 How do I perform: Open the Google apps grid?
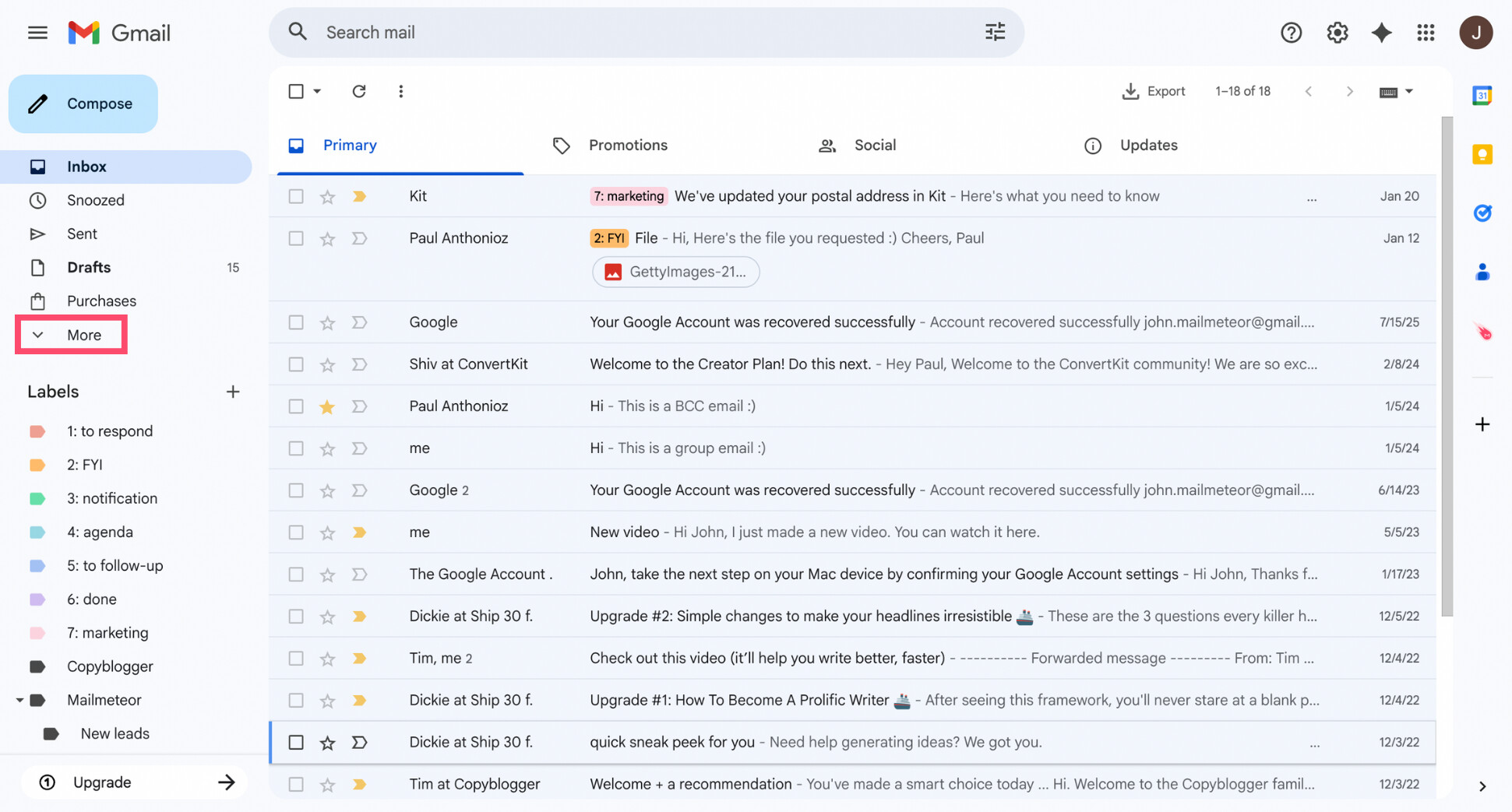click(x=1426, y=33)
